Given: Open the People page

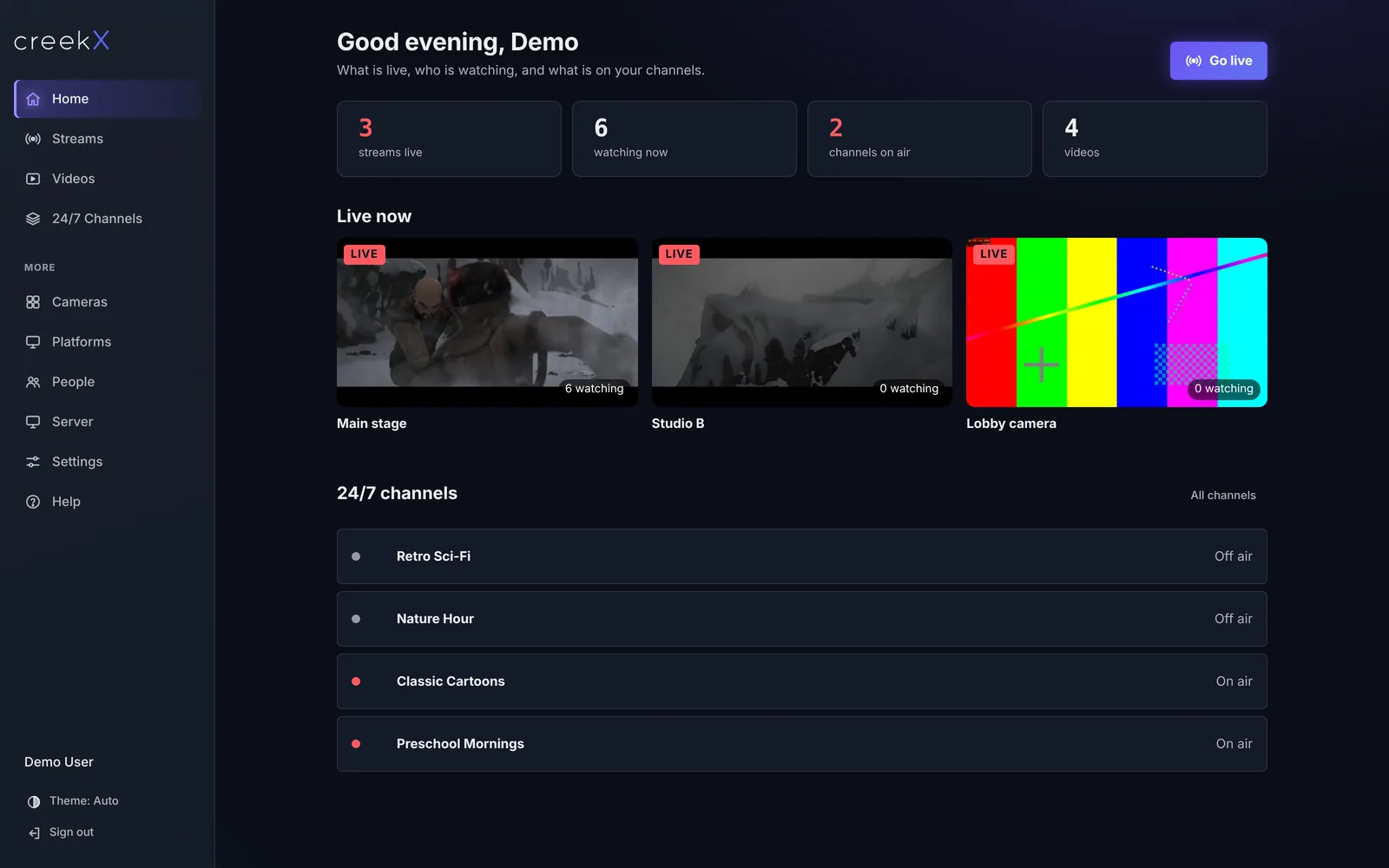Looking at the screenshot, I should (73, 382).
